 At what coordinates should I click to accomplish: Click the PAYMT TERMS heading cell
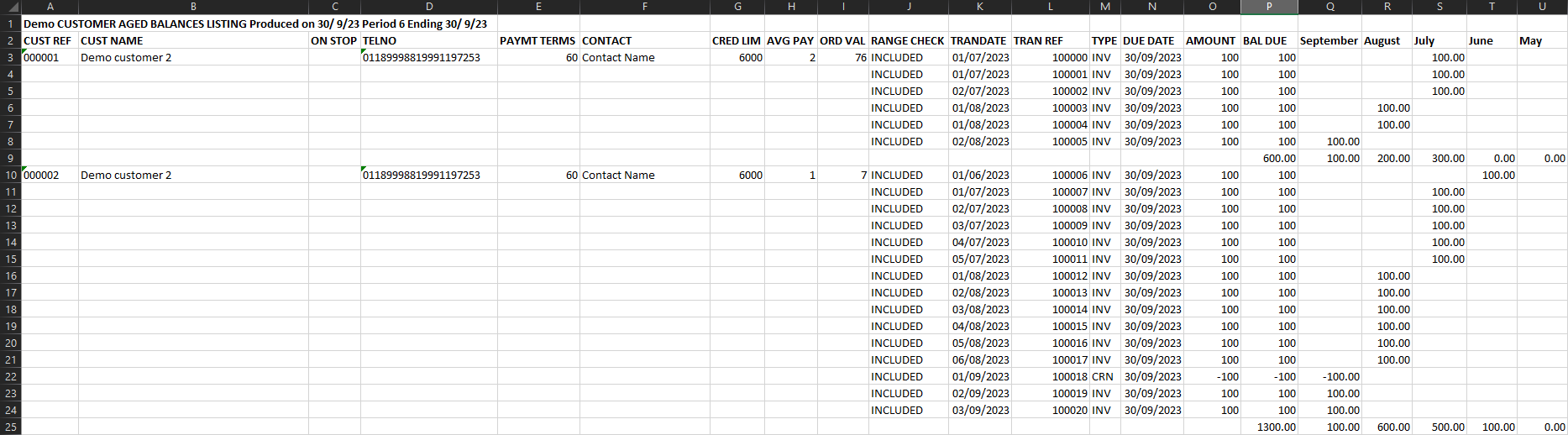538,40
